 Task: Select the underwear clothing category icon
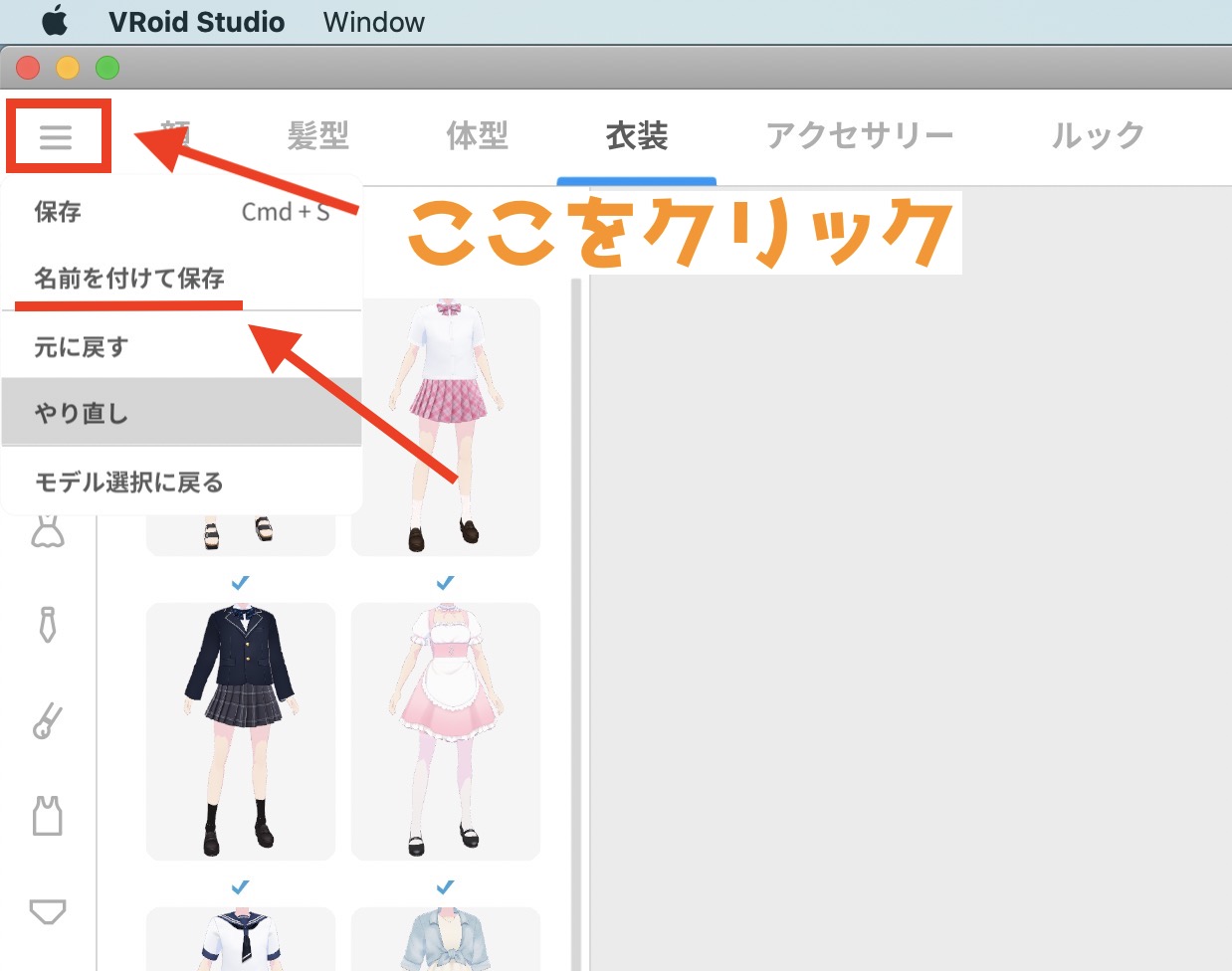(48, 910)
